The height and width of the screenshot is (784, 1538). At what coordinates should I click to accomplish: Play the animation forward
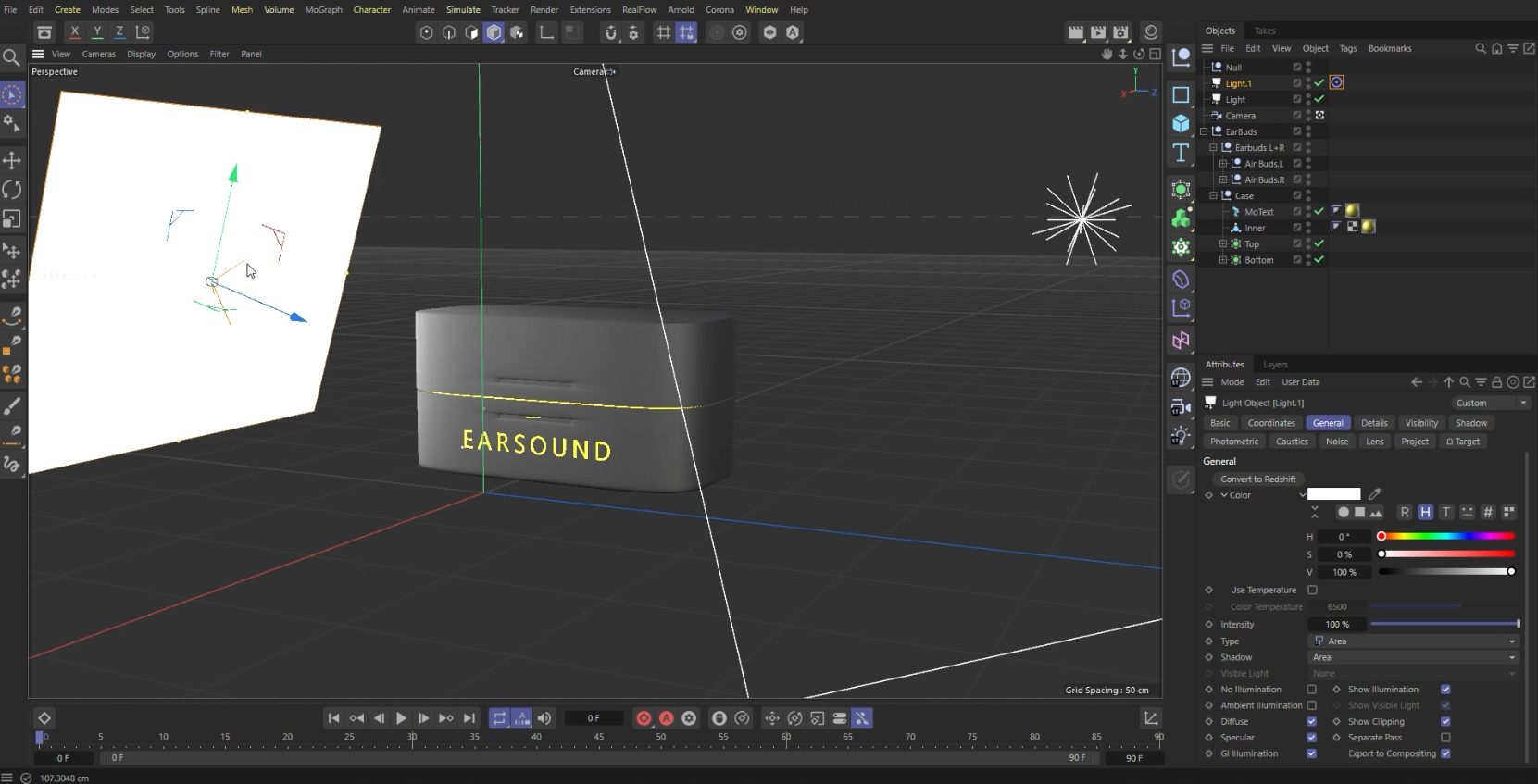click(401, 718)
